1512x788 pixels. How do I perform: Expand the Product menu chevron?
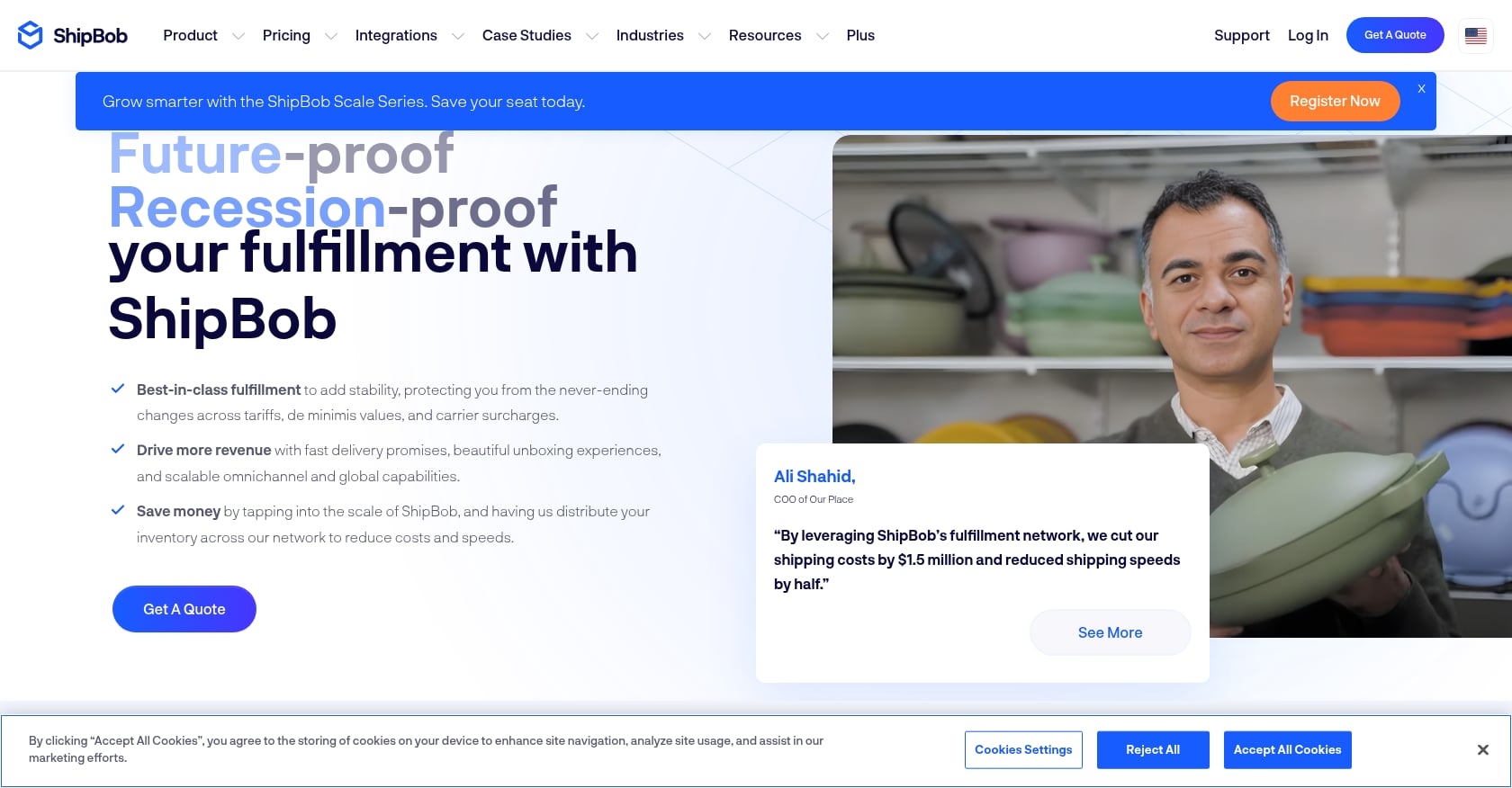click(x=238, y=36)
